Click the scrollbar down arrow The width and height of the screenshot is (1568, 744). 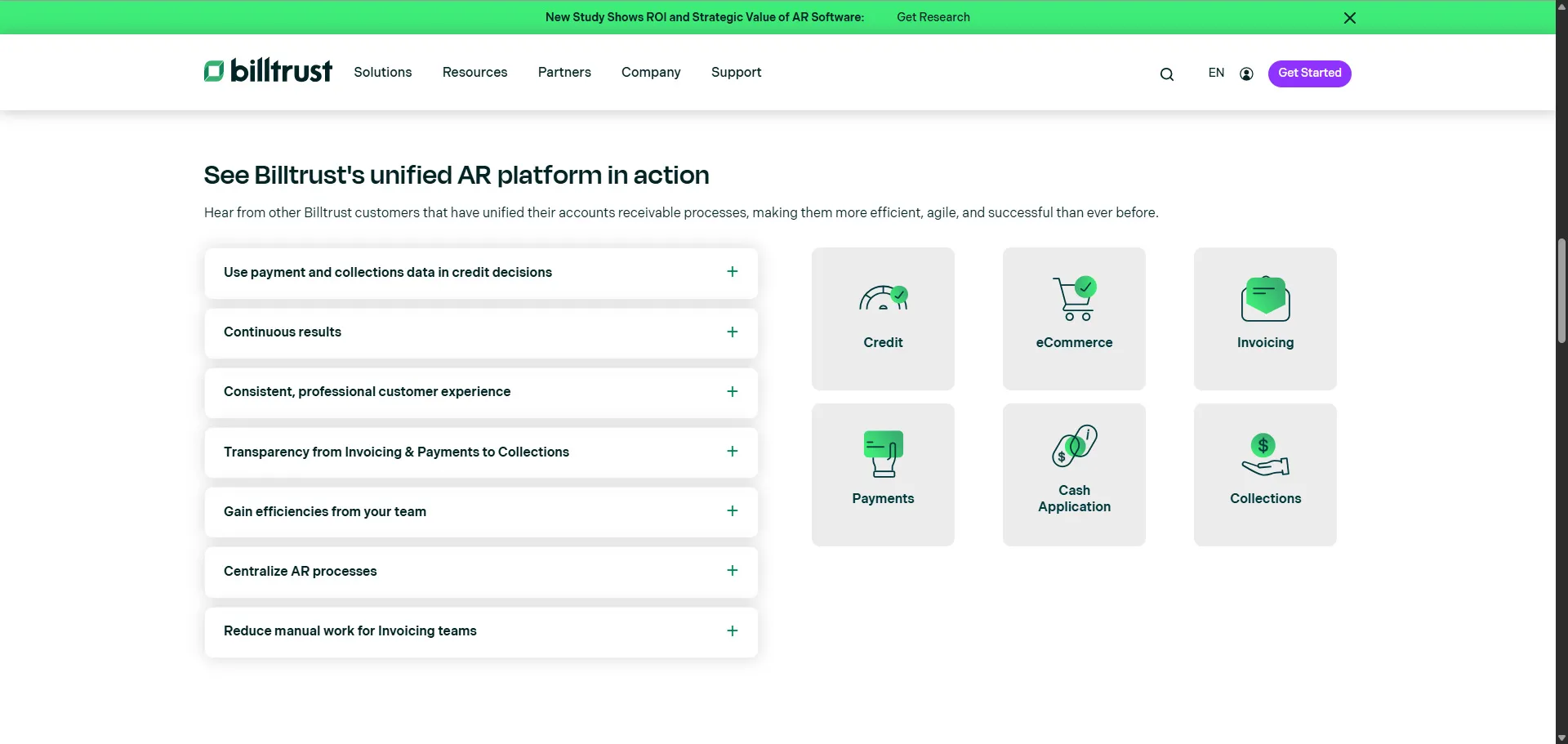point(1561,737)
